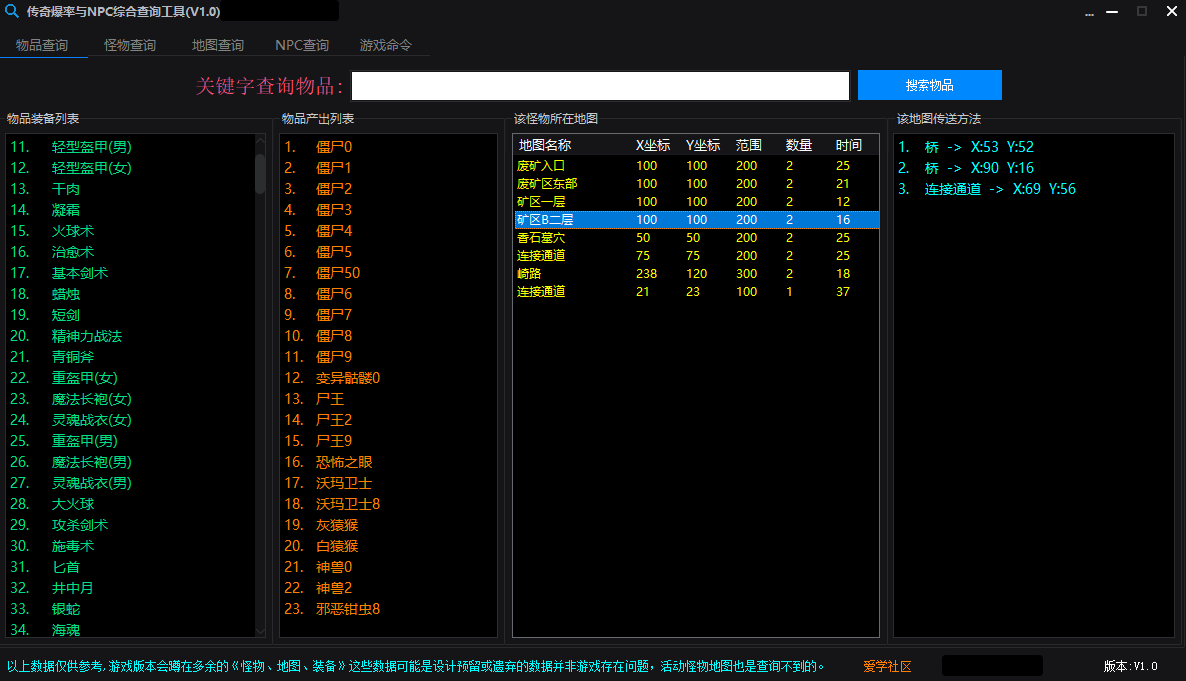Viewport: 1186px width, 681px height.
Task: Click the 范围 column header
Action: (749, 145)
